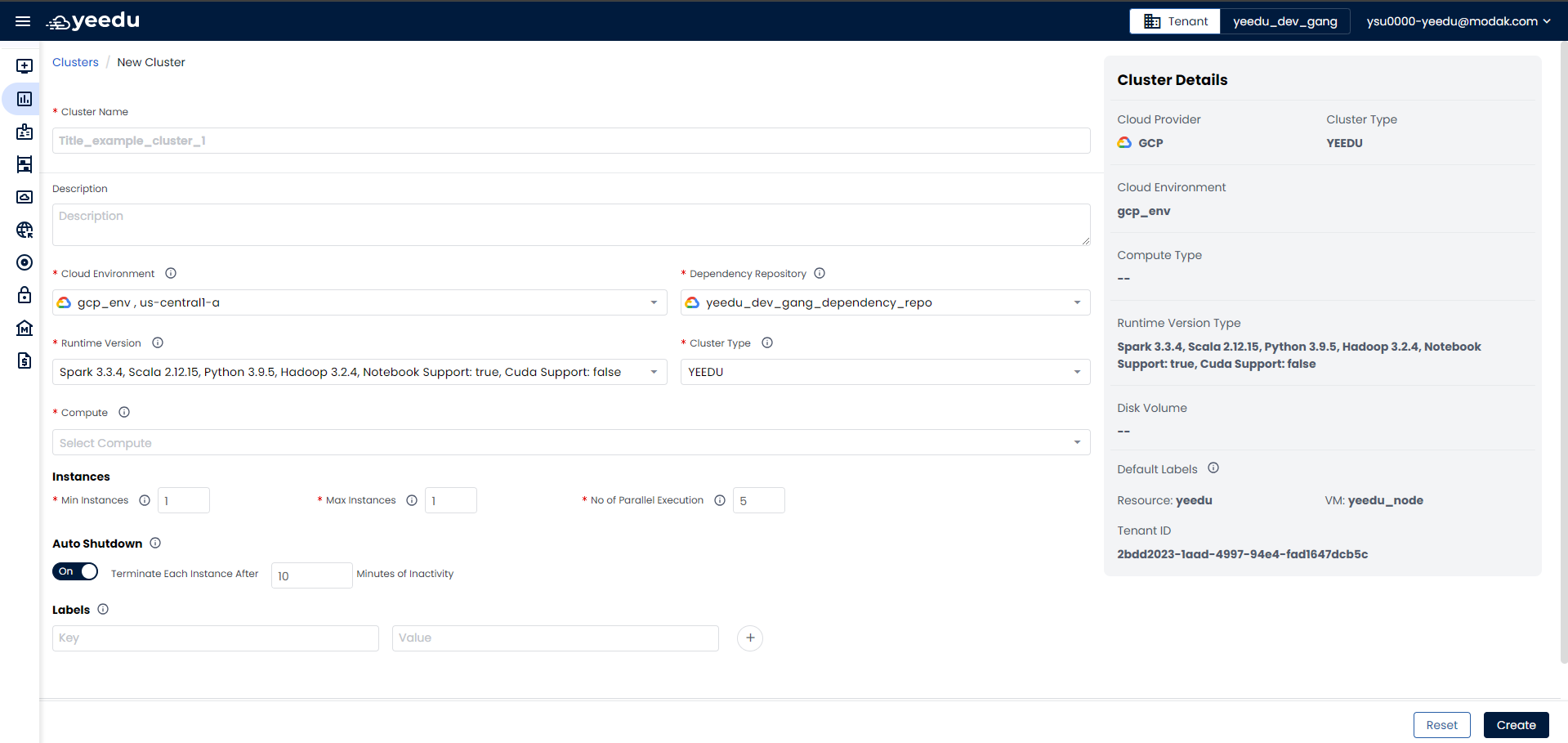Click the No of Parallel Execution field
The height and width of the screenshot is (743, 1568).
pos(759,500)
